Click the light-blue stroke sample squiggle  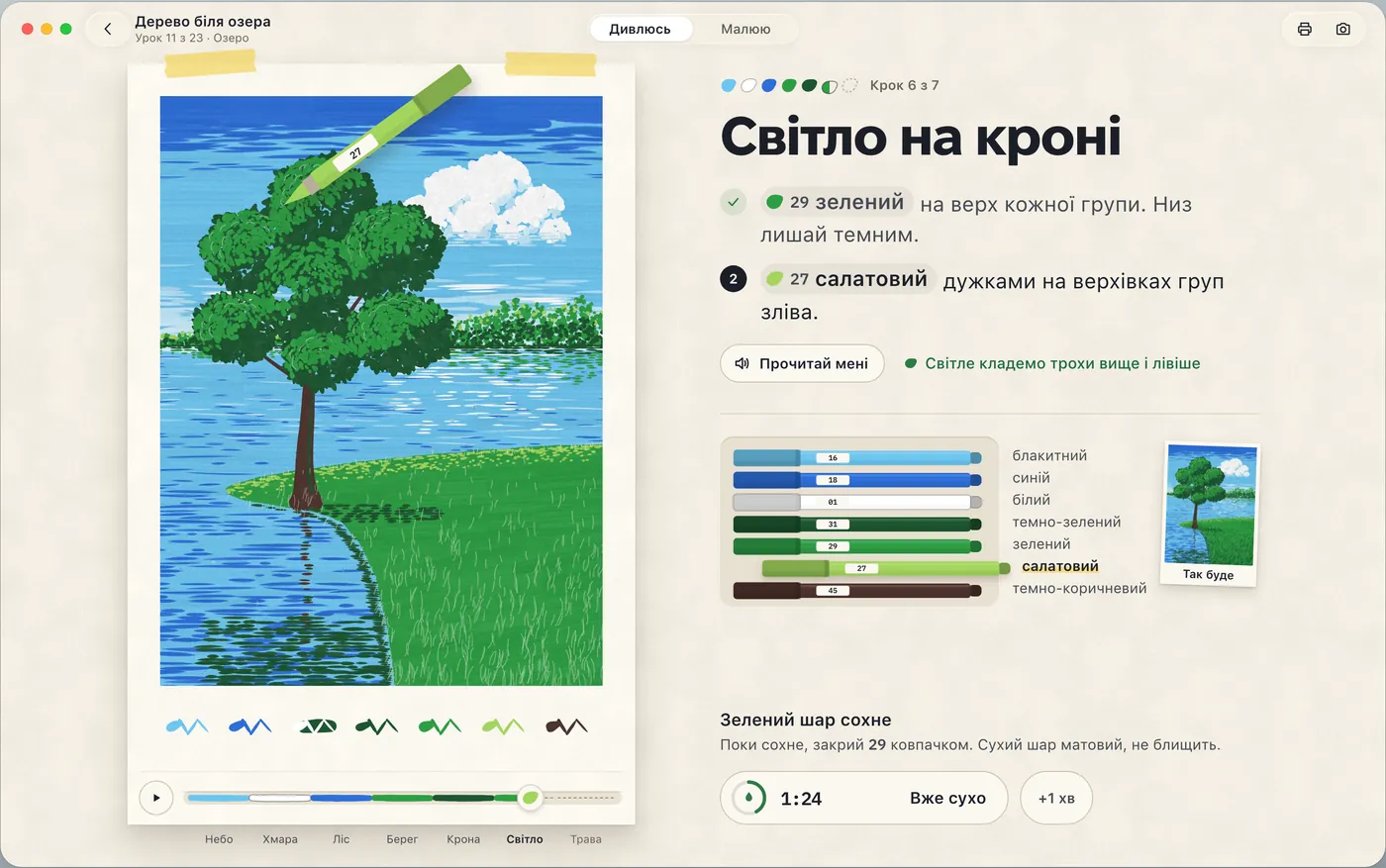point(187,726)
